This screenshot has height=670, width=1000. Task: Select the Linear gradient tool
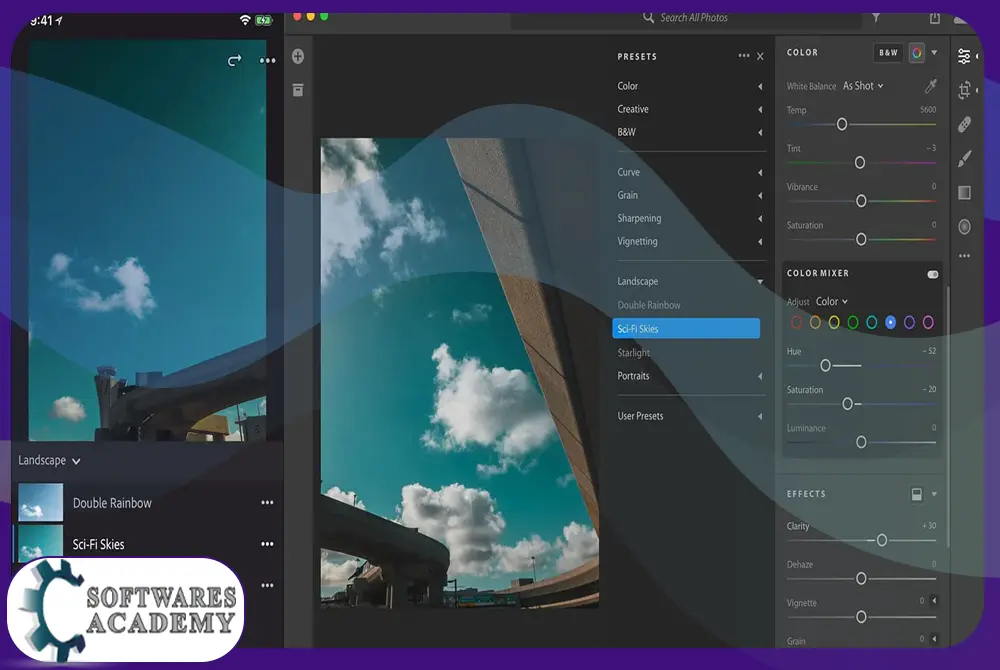964,193
